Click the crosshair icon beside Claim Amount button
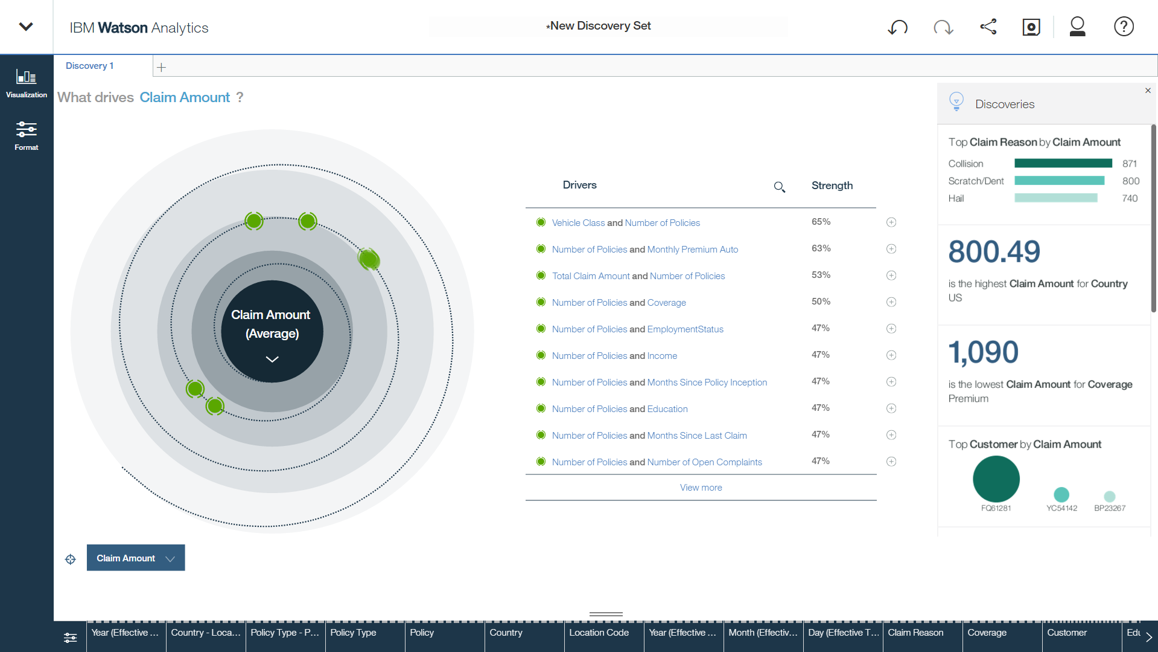This screenshot has height=652, width=1158. tap(70, 559)
